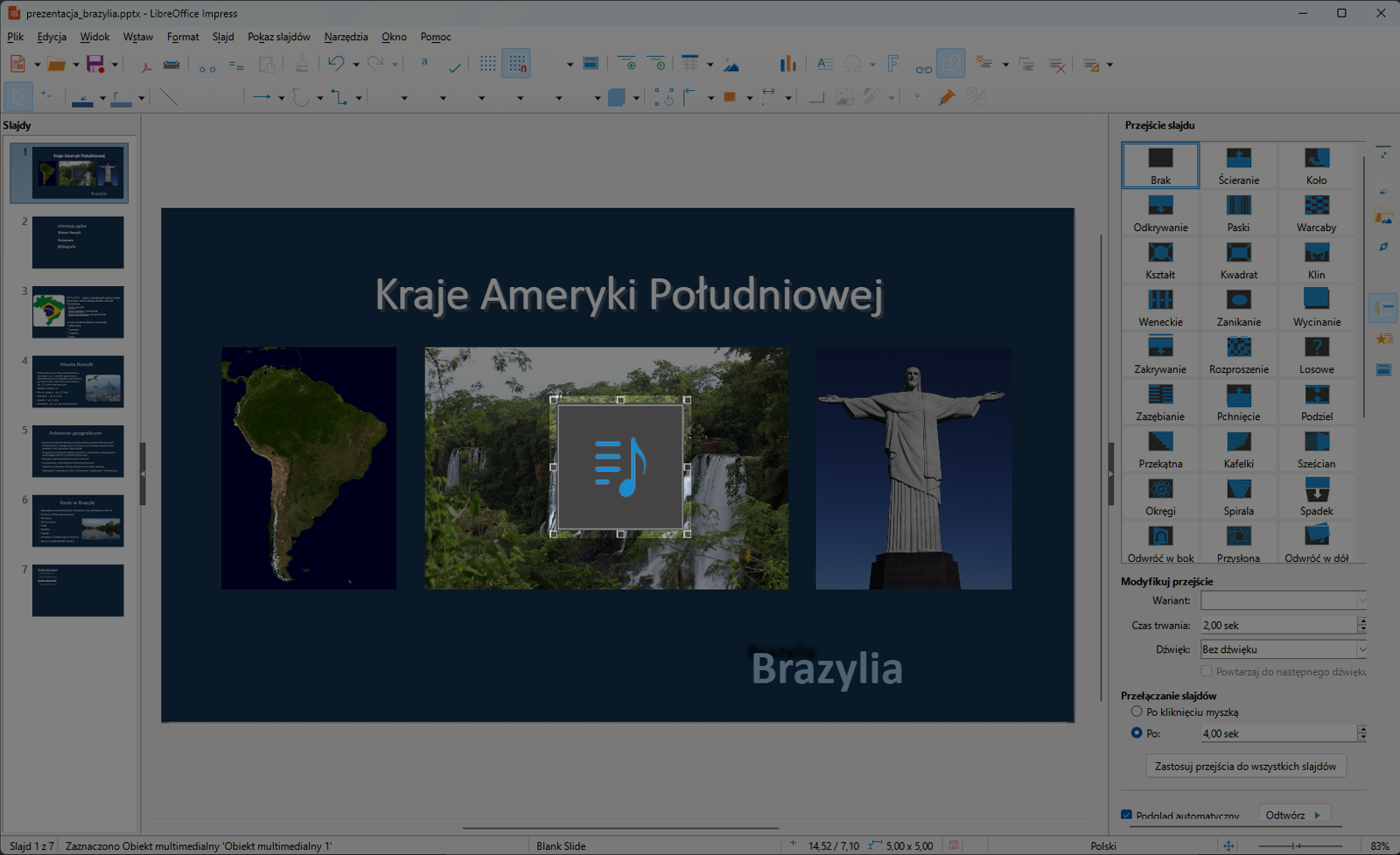Open the Wariant dropdown
Screen dimensions: 1400x855
(1361, 600)
